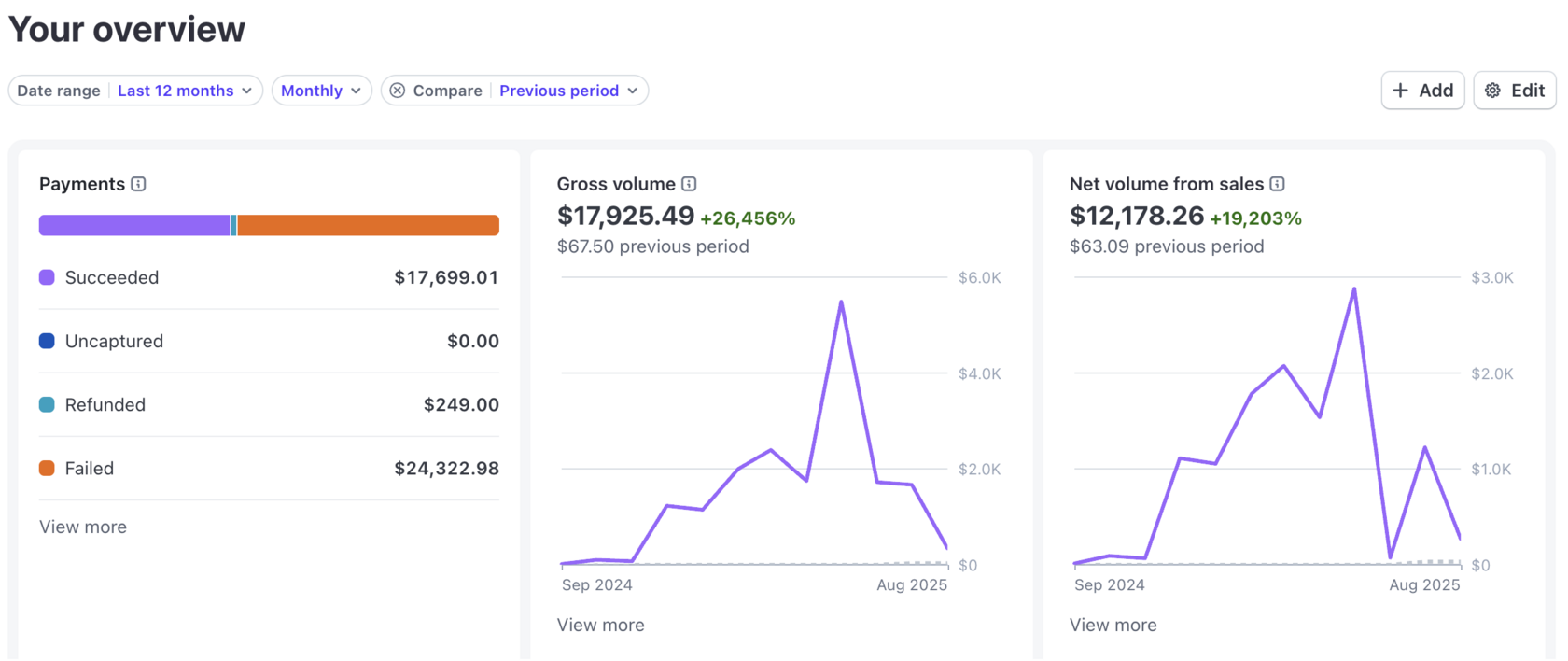Click the Refunded row label
Viewport: 1568px width, 661px height.
click(x=105, y=404)
